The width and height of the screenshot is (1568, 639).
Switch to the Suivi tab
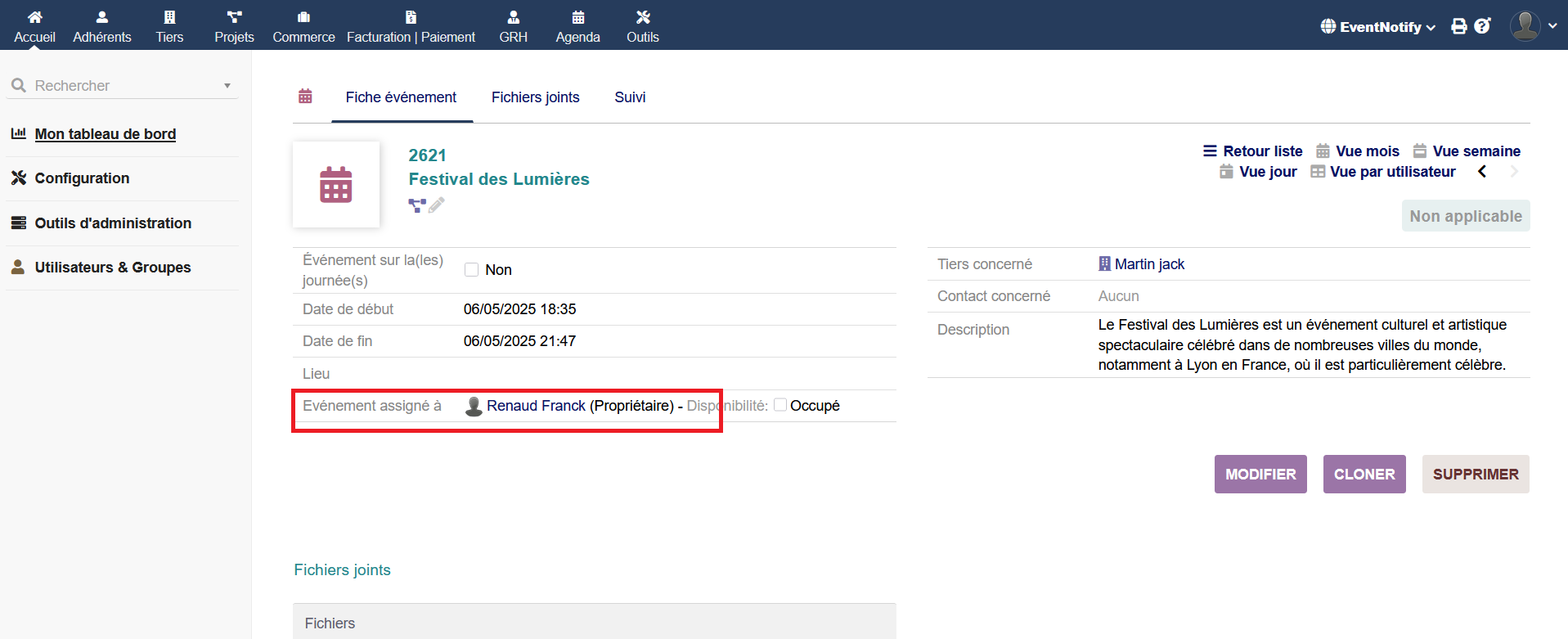tap(630, 97)
